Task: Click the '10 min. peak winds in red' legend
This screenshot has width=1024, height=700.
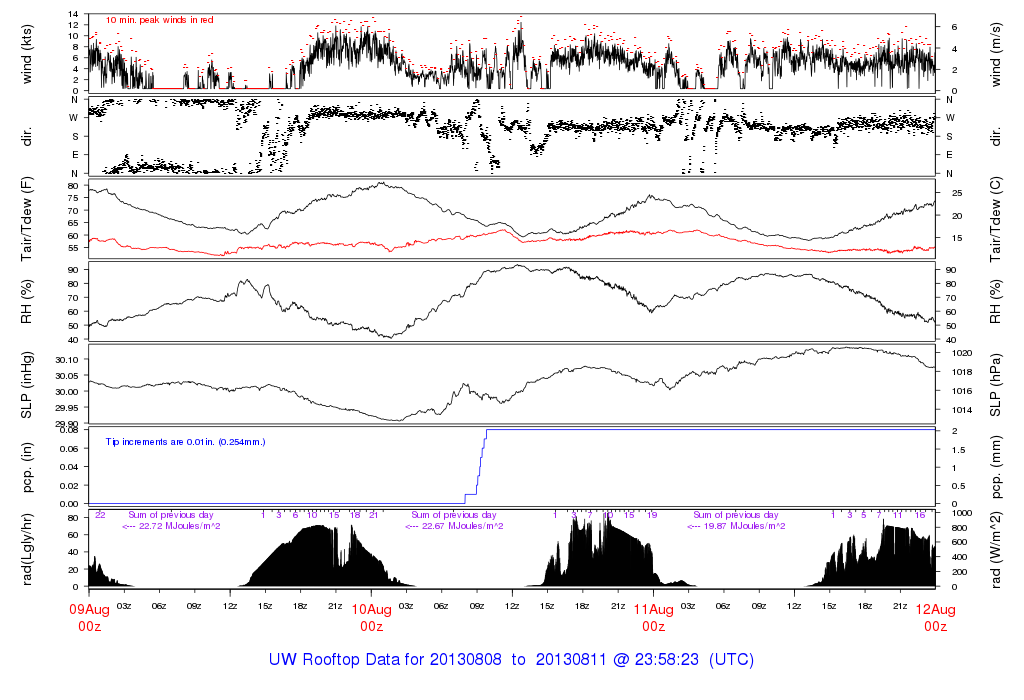Action: [x=159, y=20]
